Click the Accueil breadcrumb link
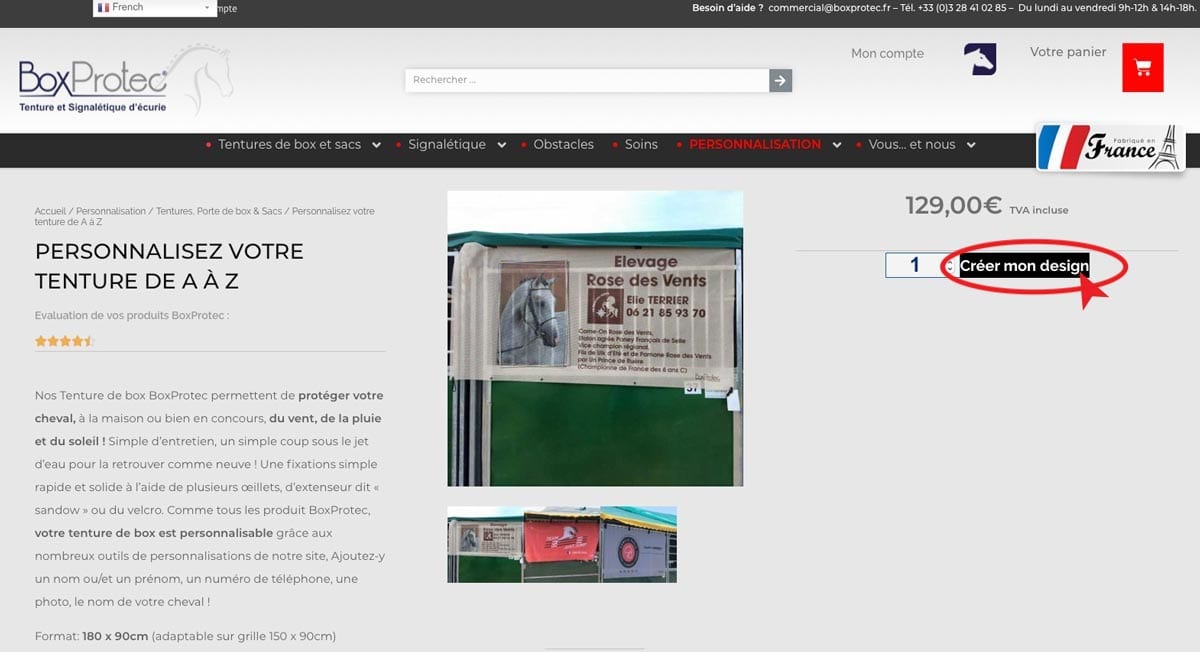Viewport: 1200px width, 652px height. coord(50,212)
